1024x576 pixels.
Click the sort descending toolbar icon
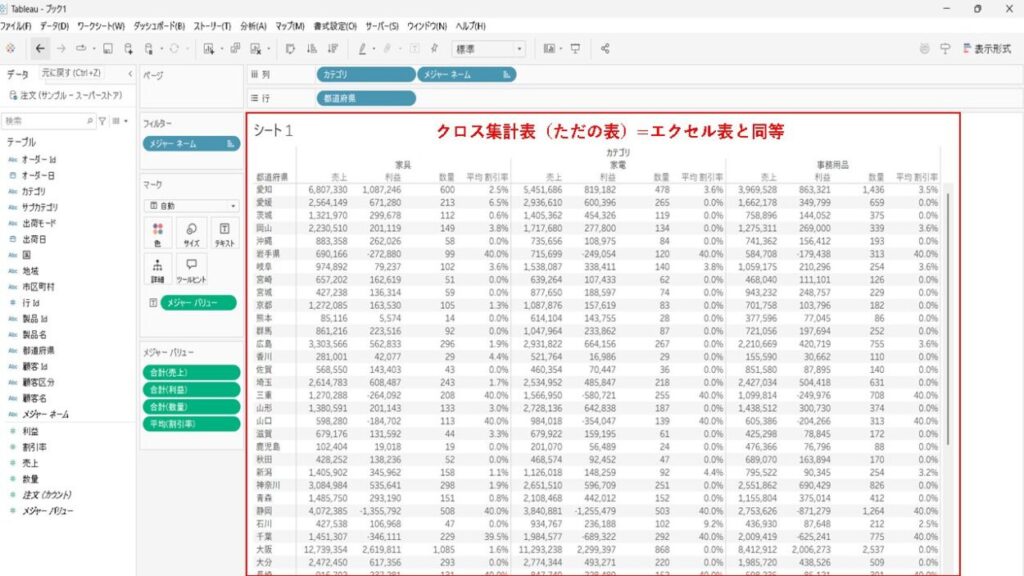click(x=330, y=47)
